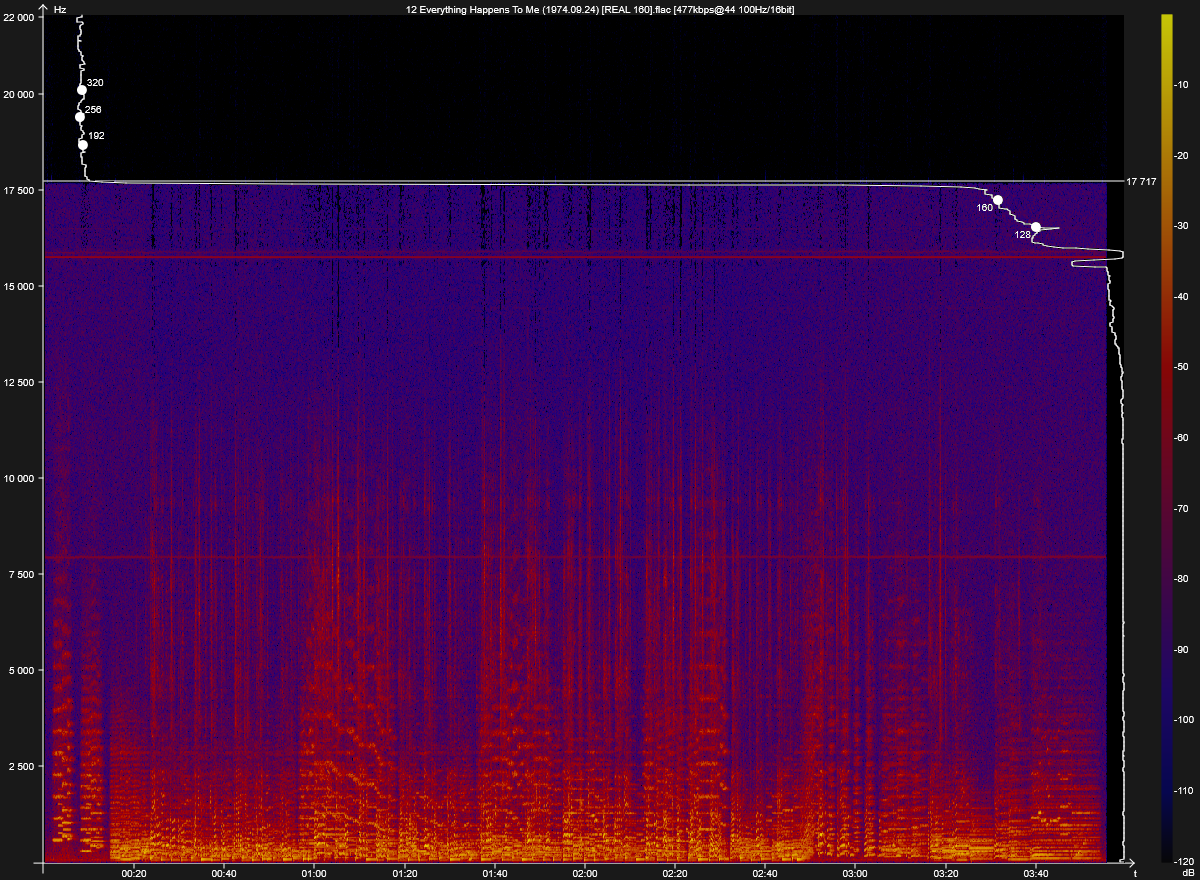Select the 192 kbps cutoff marker dot
The width and height of the screenshot is (1200, 880).
click(x=83, y=145)
